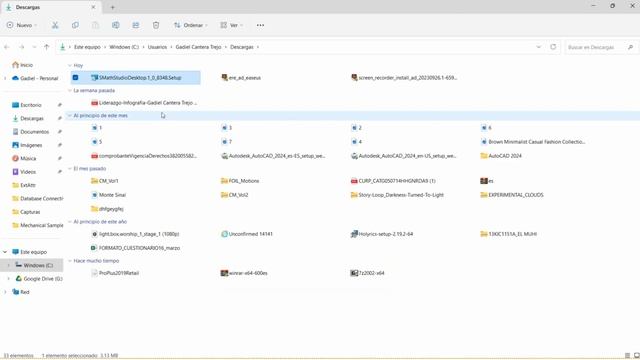This screenshot has height=360, width=640.
Task: Go to Windows (C:) in breadcrumb path
Action: 124,47
